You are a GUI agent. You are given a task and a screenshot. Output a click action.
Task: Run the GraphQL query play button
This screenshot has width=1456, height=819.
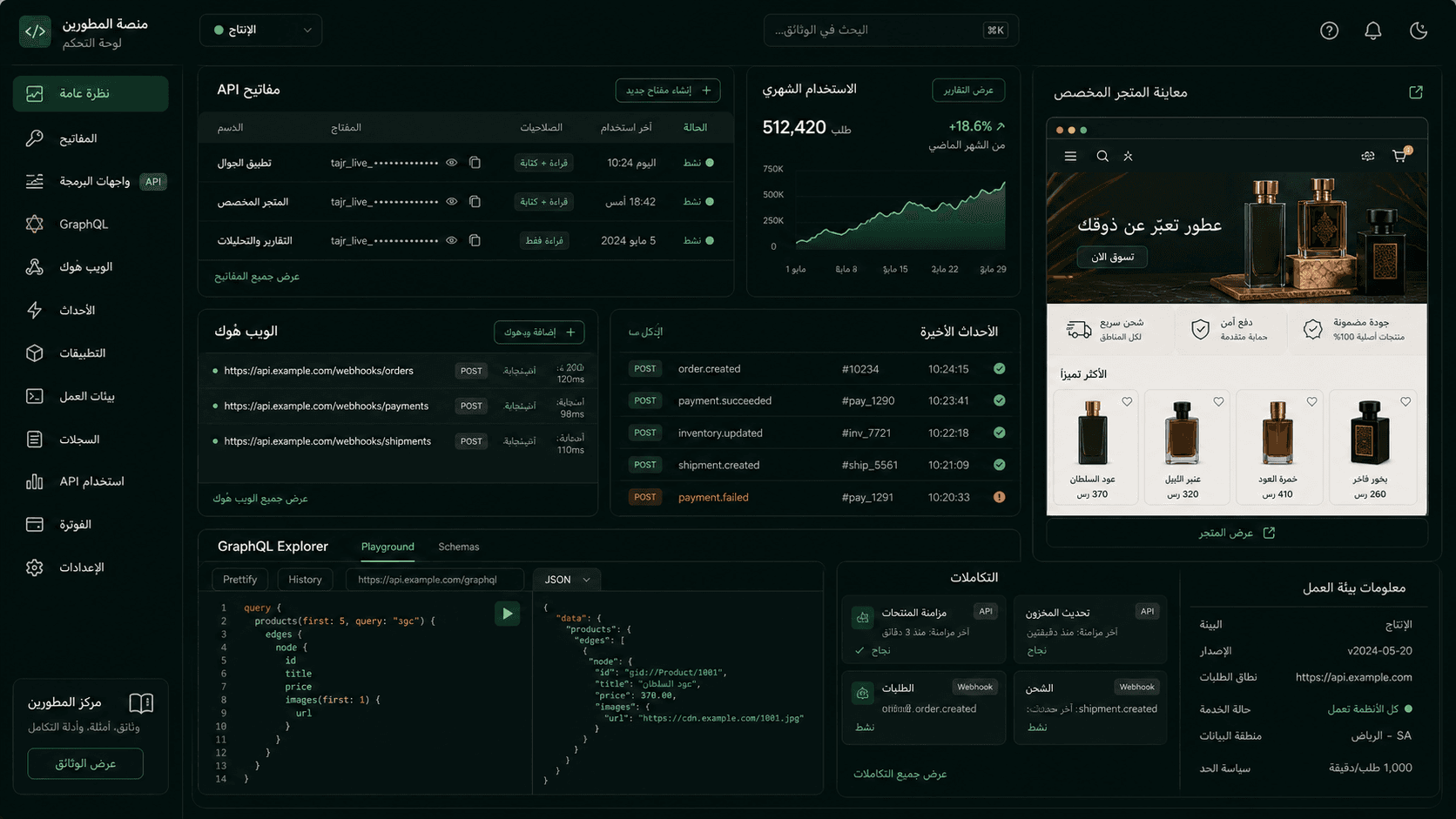(508, 614)
